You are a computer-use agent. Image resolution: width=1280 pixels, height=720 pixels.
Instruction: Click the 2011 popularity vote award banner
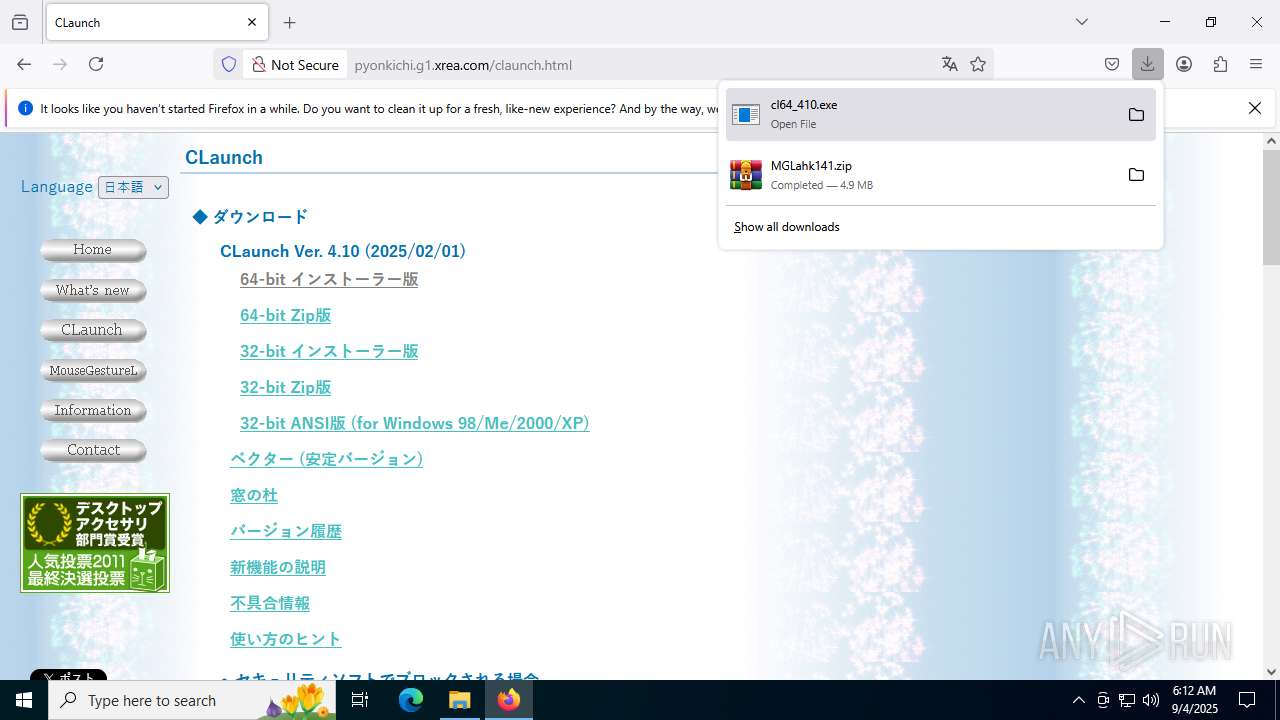click(95, 543)
